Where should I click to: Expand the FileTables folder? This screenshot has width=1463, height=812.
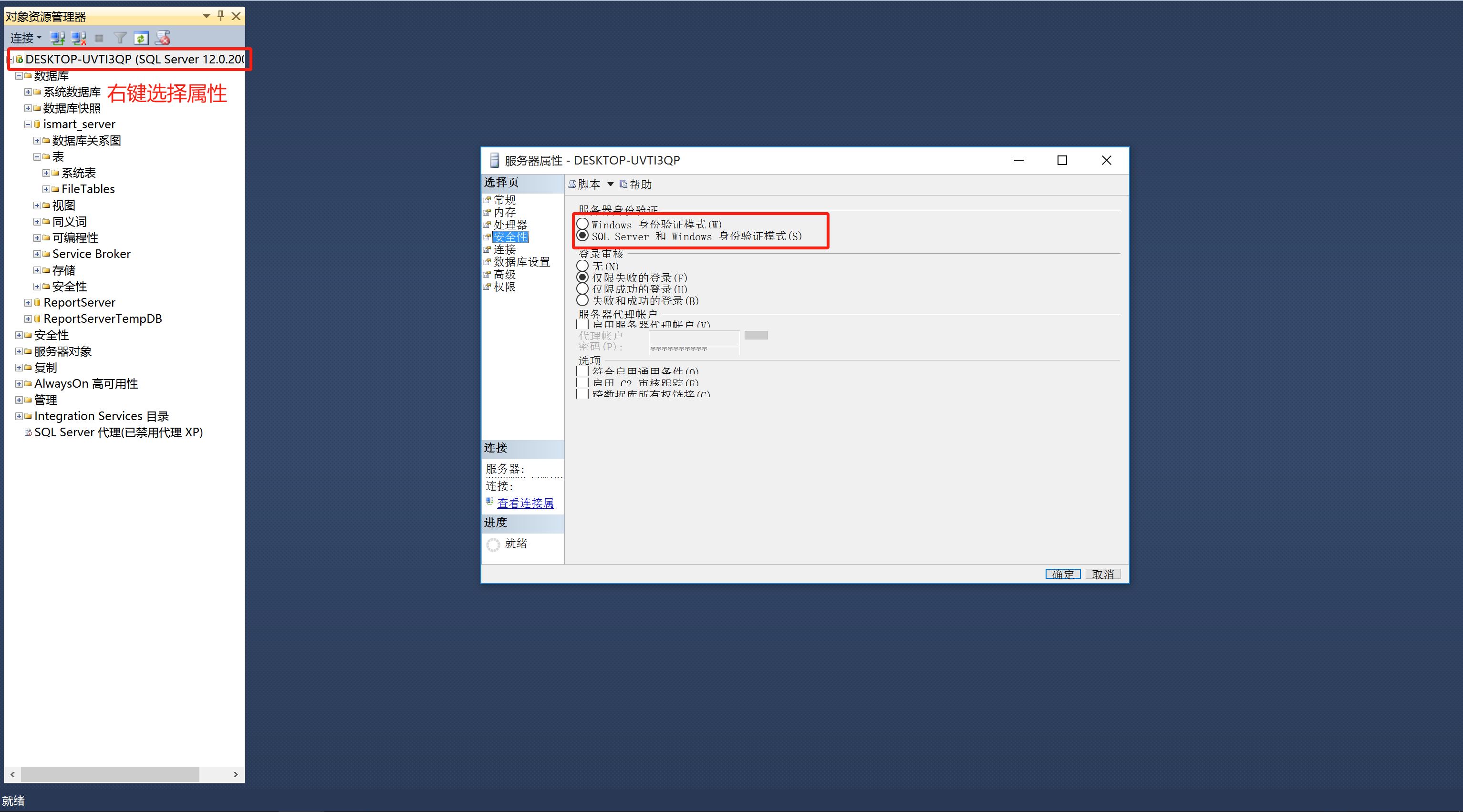pyautogui.click(x=46, y=189)
